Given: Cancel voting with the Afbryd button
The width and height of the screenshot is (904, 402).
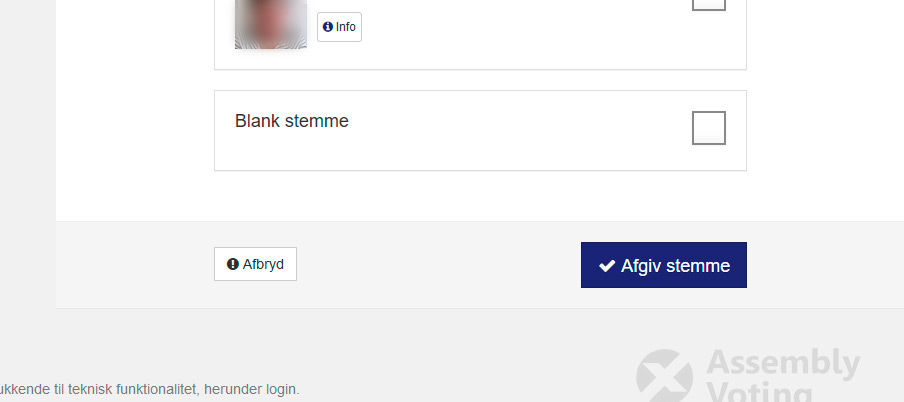Looking at the screenshot, I should [255, 264].
